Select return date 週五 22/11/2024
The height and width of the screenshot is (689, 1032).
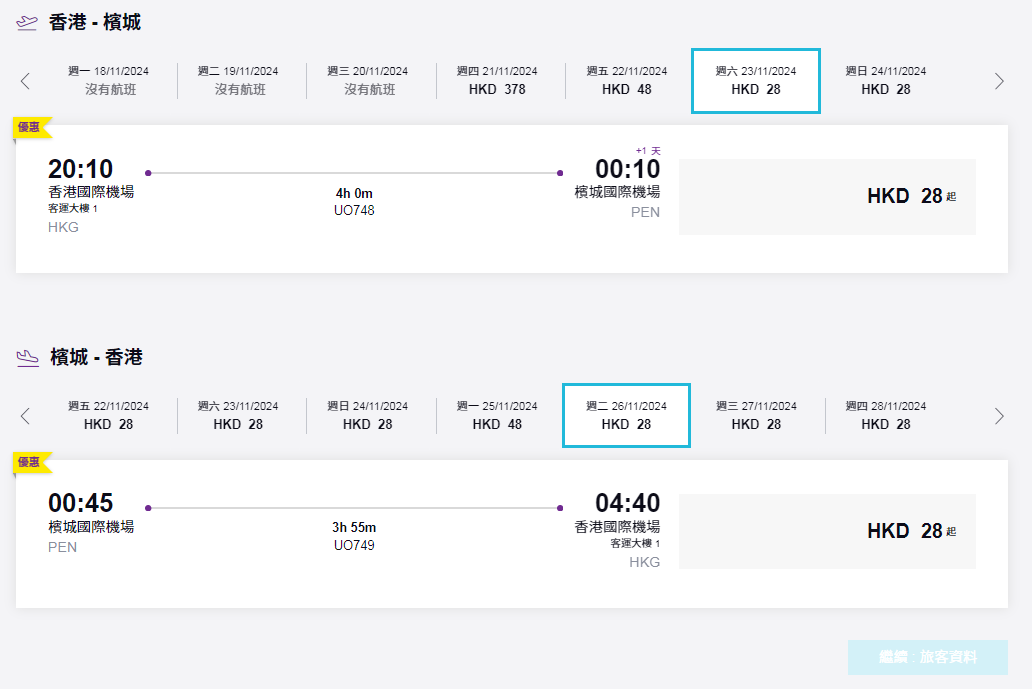[108, 416]
